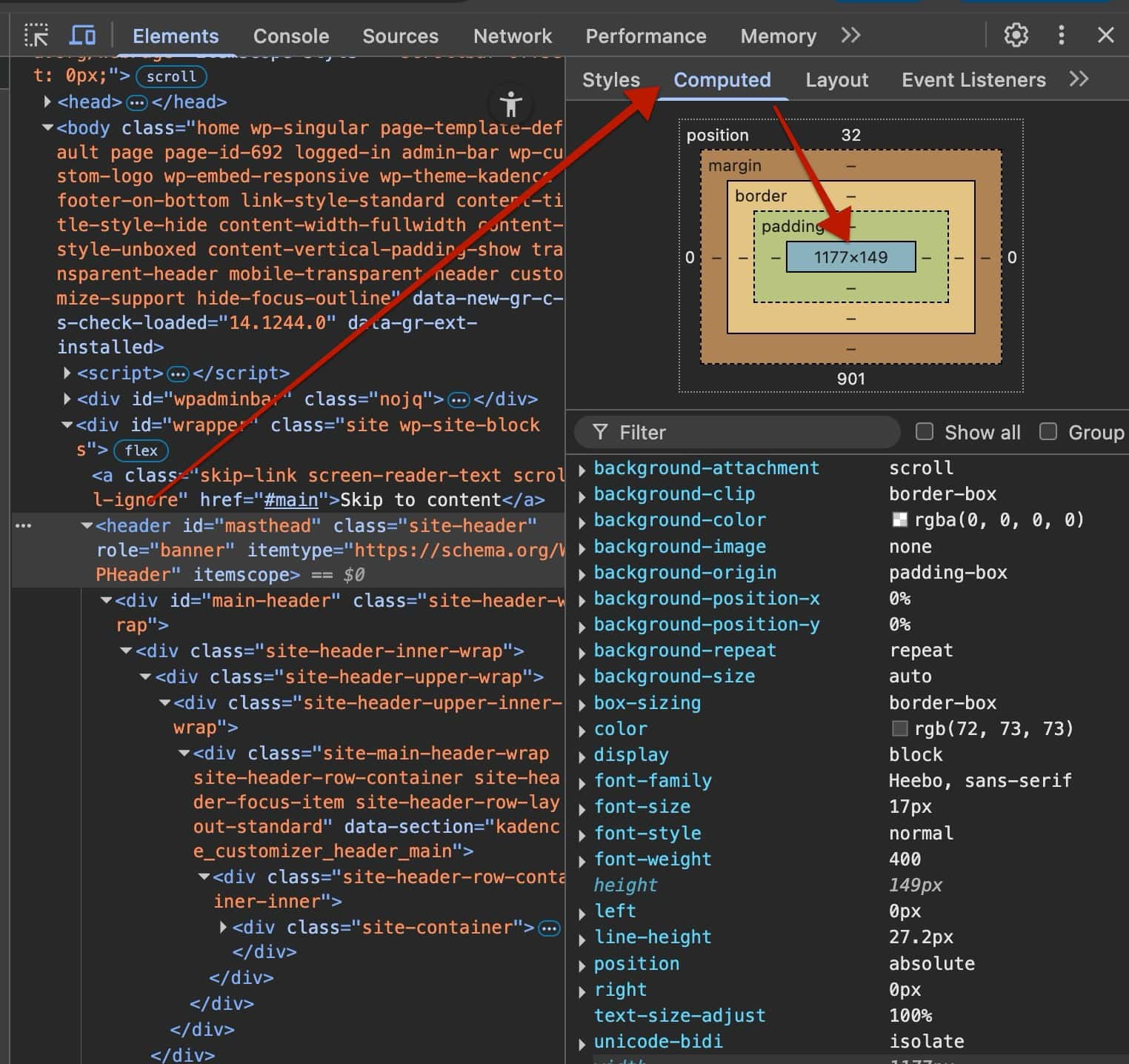The height and width of the screenshot is (1064, 1129).
Task: Expand the font-family computed property
Action: click(x=582, y=782)
